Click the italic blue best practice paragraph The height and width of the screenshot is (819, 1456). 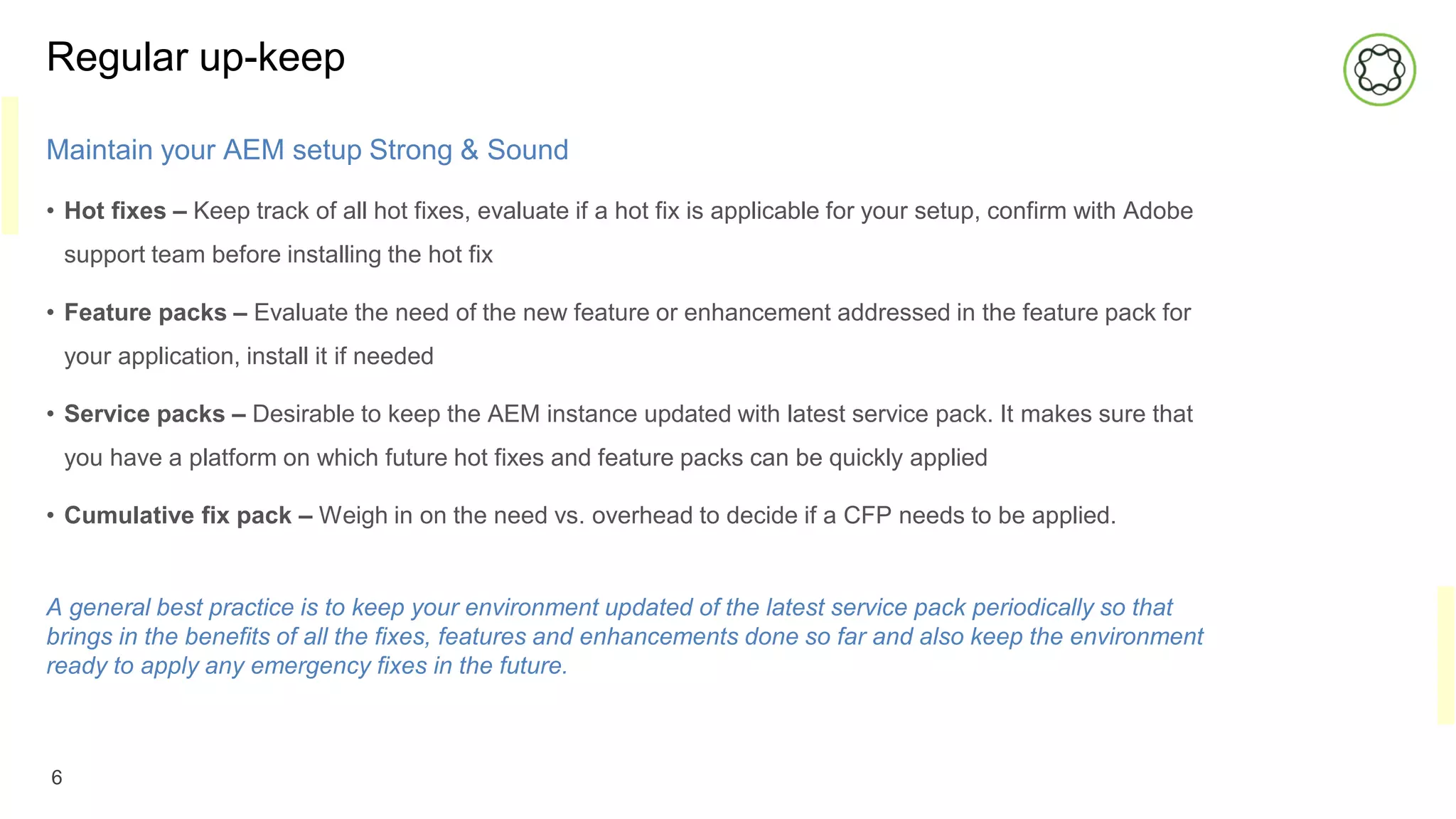click(x=624, y=637)
